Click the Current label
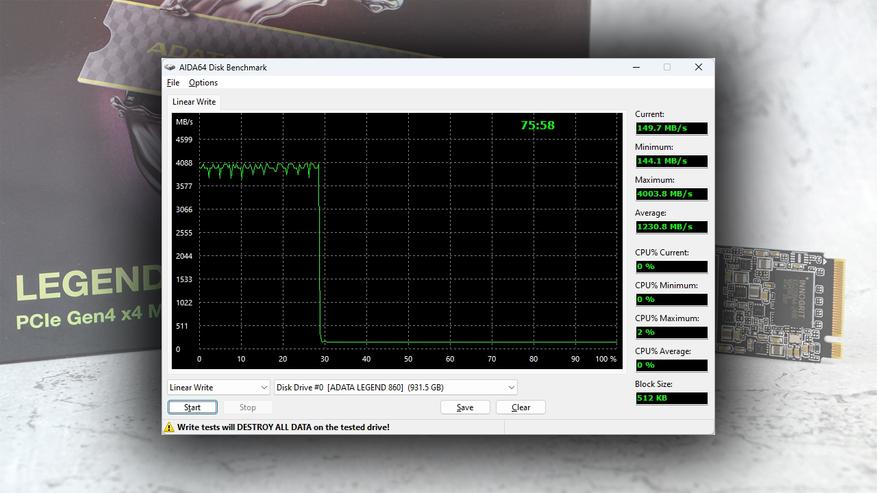The height and width of the screenshot is (493, 877). [649, 114]
